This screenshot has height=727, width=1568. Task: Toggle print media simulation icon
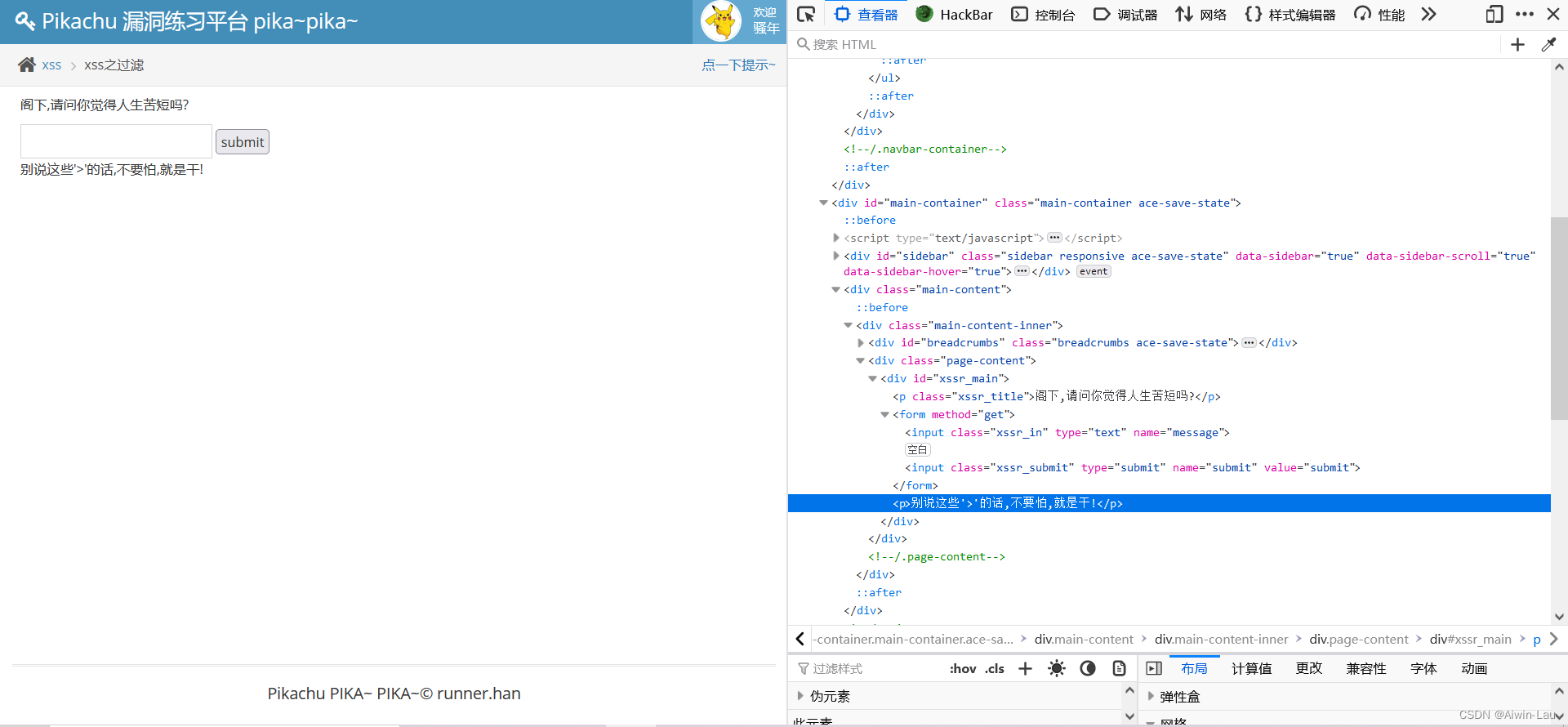(x=1119, y=668)
